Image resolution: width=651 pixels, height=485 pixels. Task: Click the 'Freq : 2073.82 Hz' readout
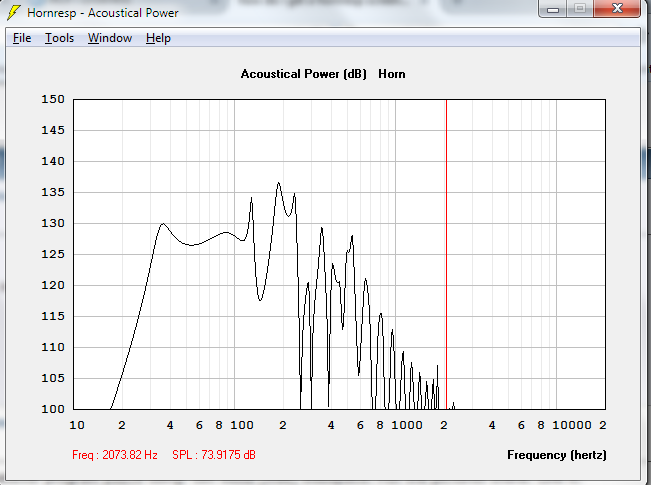(x=115, y=455)
